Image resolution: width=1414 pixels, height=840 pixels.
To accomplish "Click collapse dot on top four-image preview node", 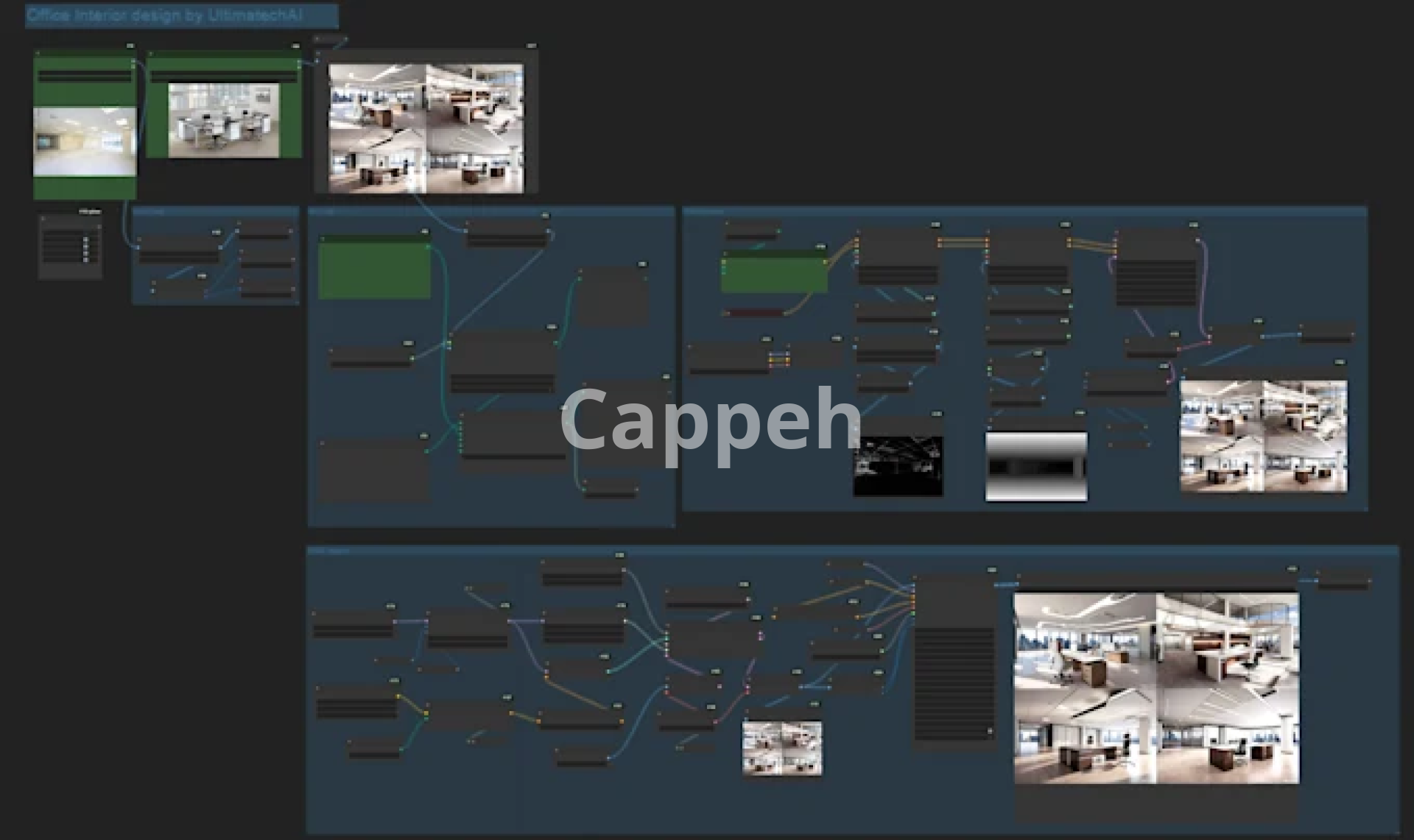I will (319, 53).
